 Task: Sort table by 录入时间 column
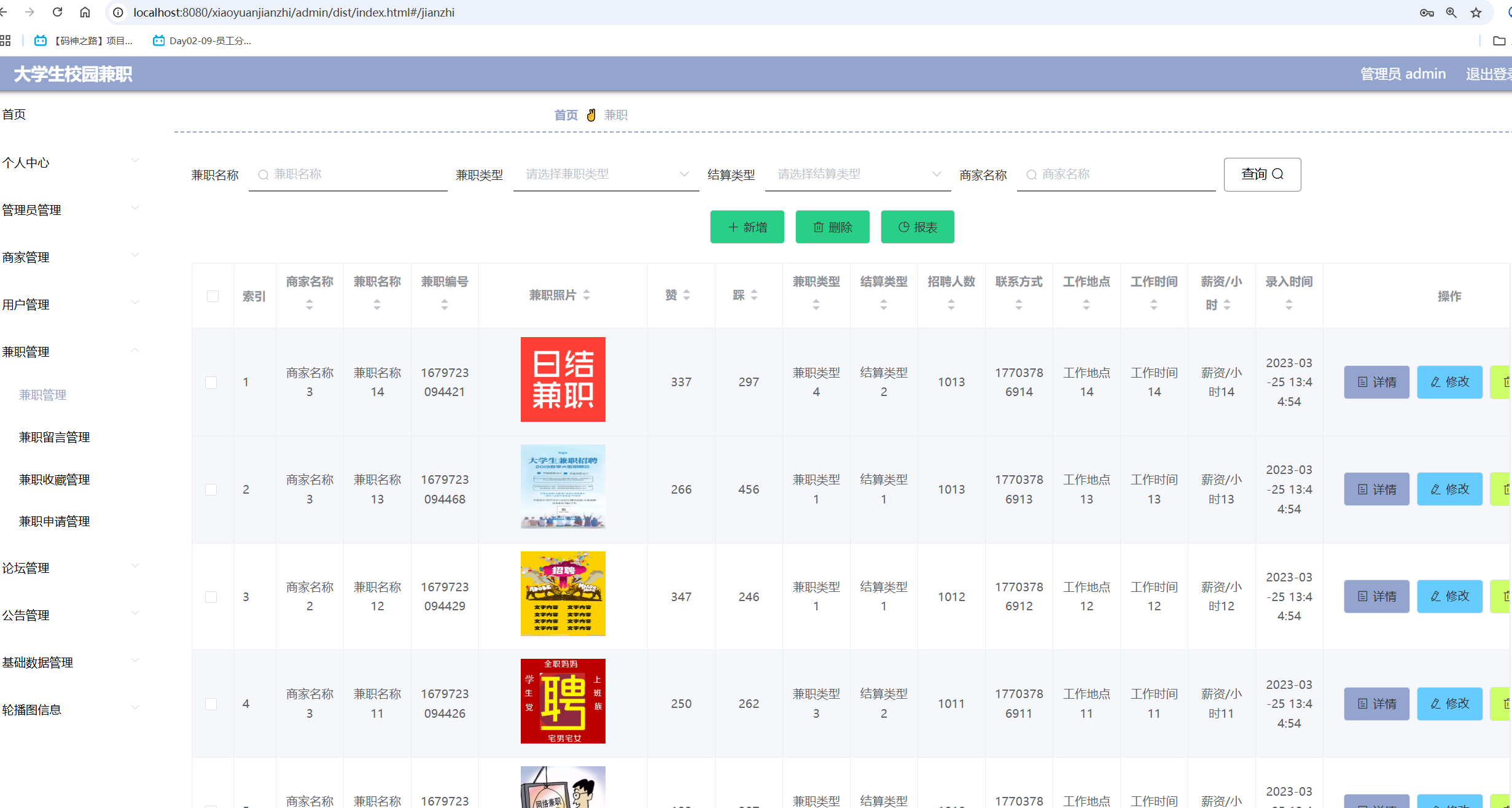[x=1289, y=304]
